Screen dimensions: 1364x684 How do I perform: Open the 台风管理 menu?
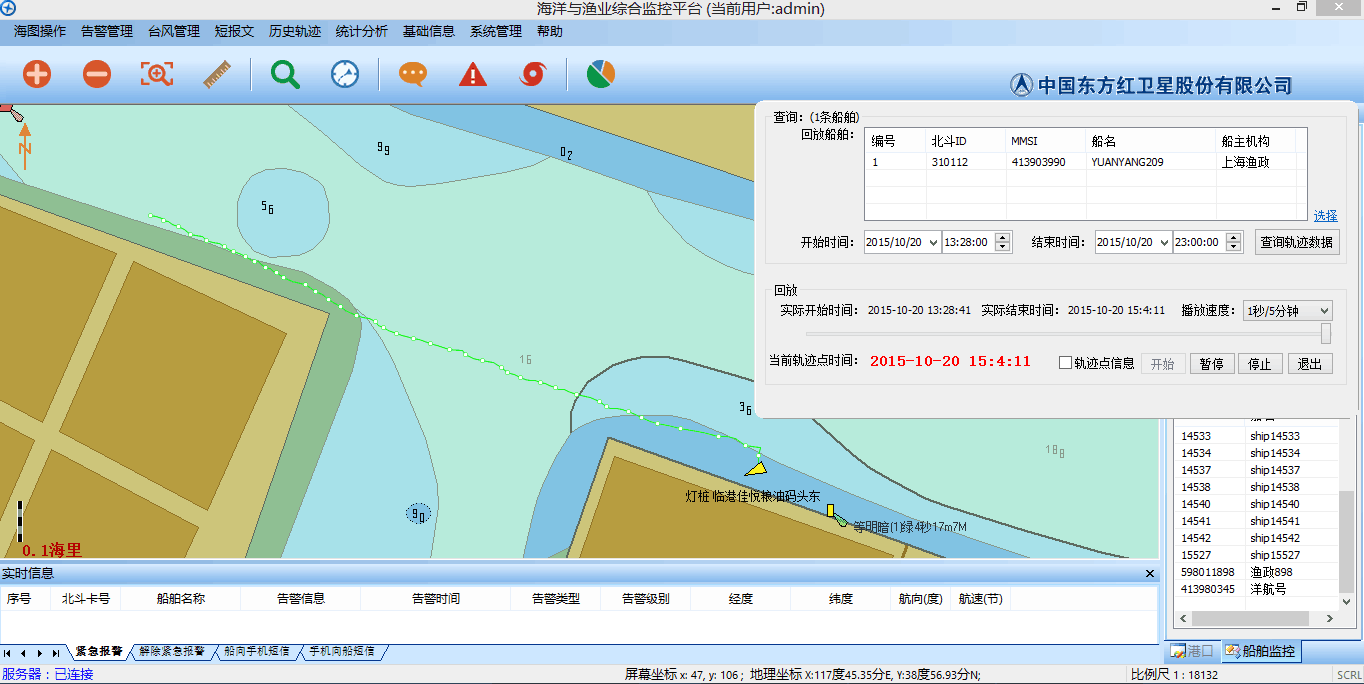click(174, 31)
